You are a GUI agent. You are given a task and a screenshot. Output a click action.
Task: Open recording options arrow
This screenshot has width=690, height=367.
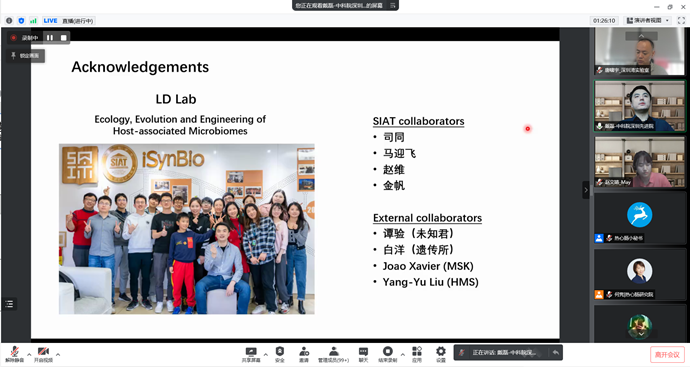point(402,354)
